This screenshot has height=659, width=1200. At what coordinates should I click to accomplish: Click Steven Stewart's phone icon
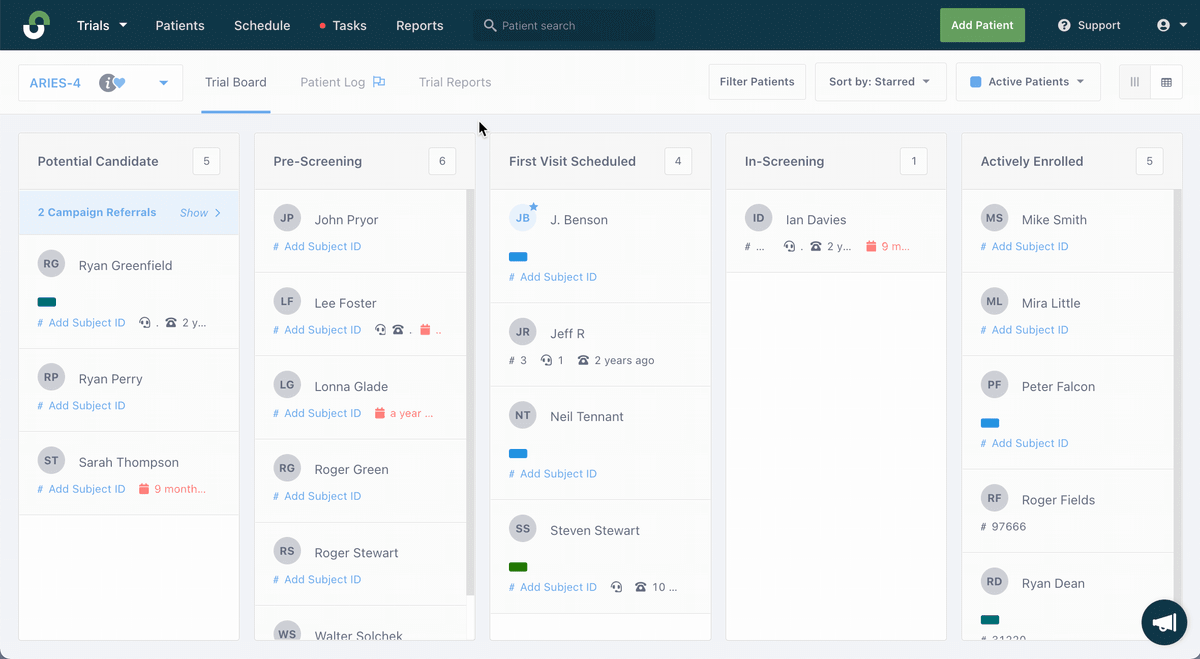[641, 587]
